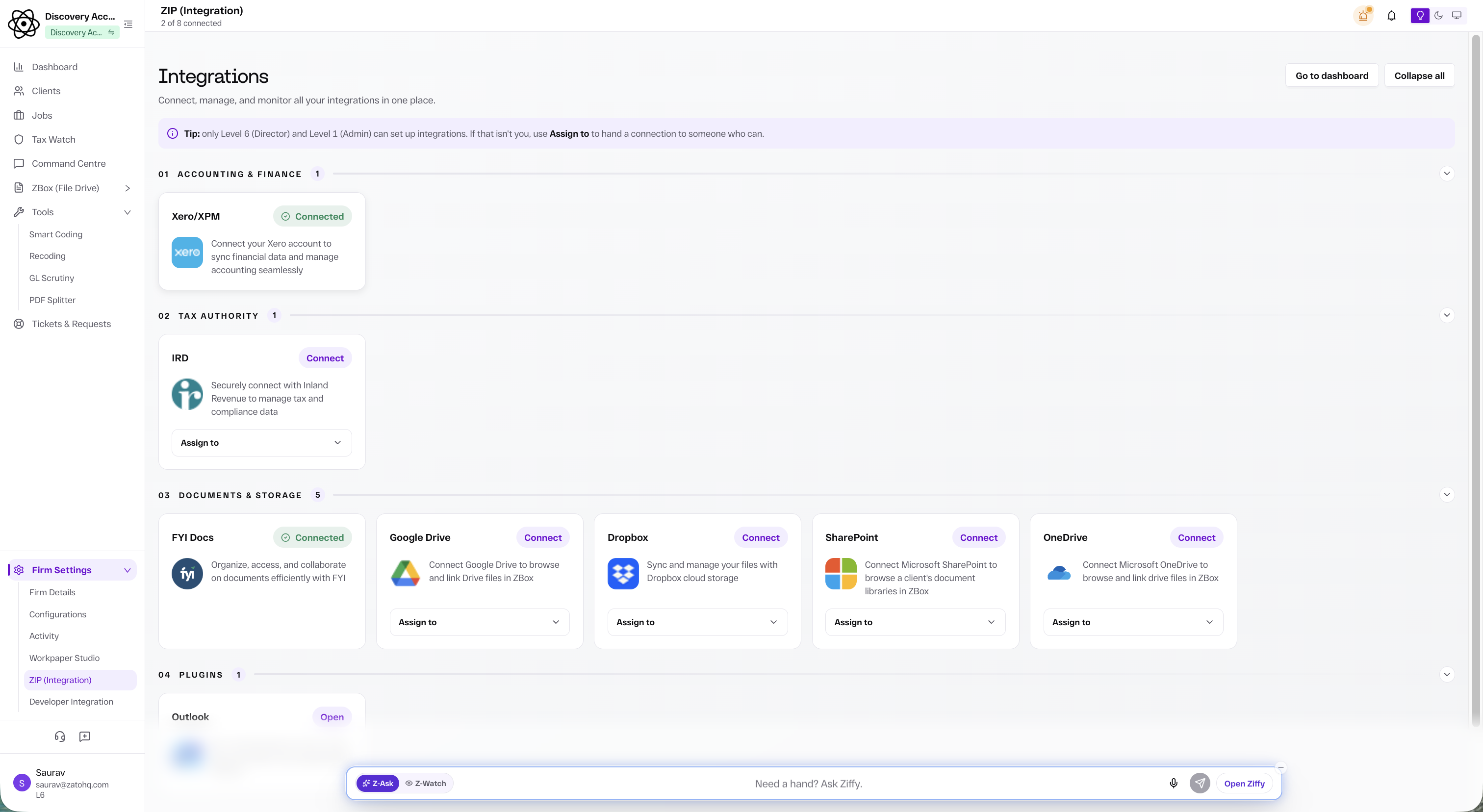Click the page vertical scrollbar
Viewport: 1483px width, 812px height.
[1476, 380]
